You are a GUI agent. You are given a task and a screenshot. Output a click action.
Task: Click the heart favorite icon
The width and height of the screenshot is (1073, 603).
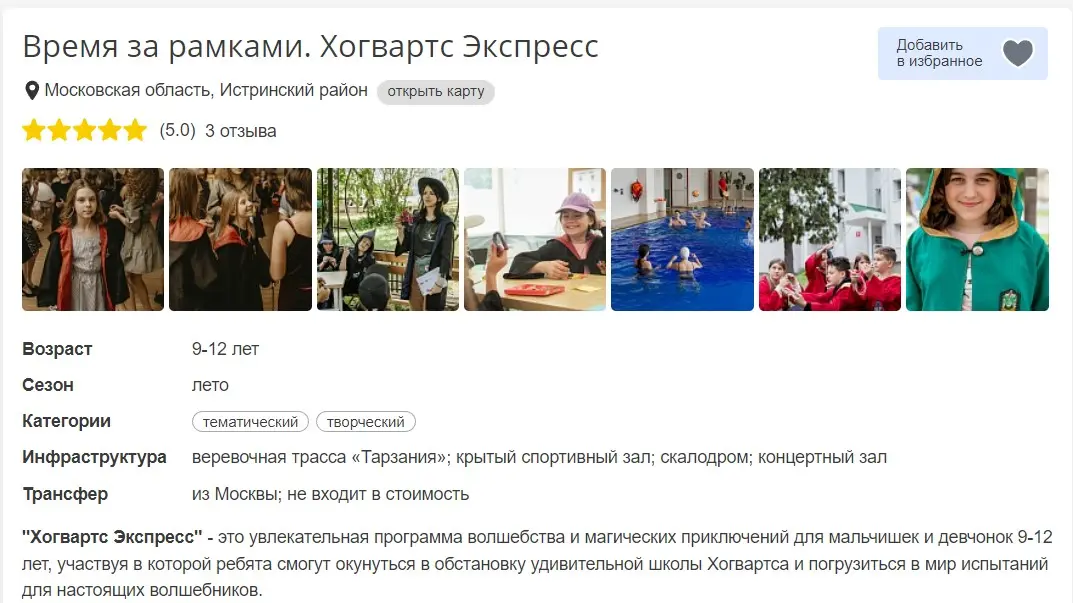(1018, 53)
